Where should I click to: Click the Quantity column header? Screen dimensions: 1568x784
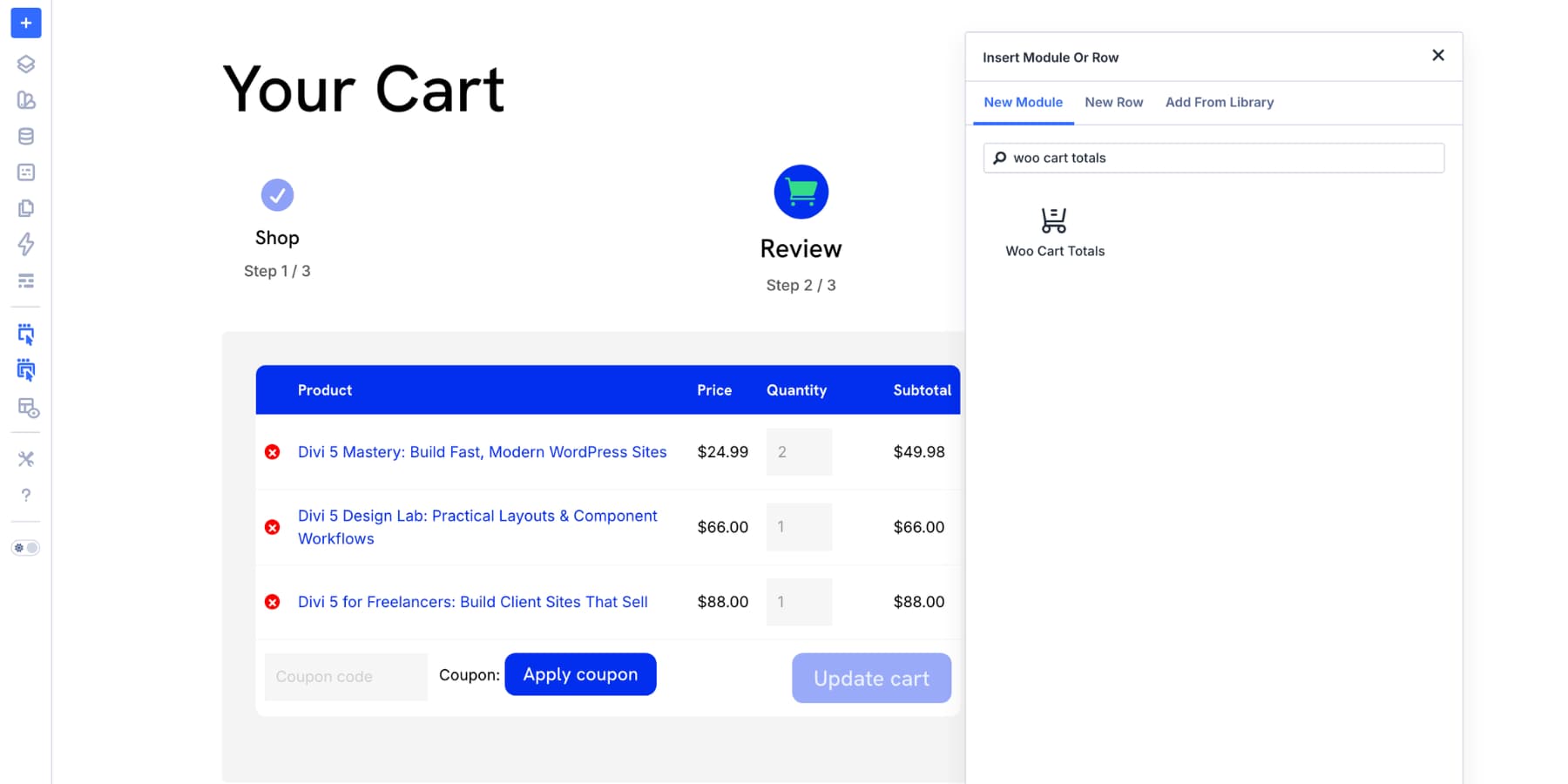796,390
